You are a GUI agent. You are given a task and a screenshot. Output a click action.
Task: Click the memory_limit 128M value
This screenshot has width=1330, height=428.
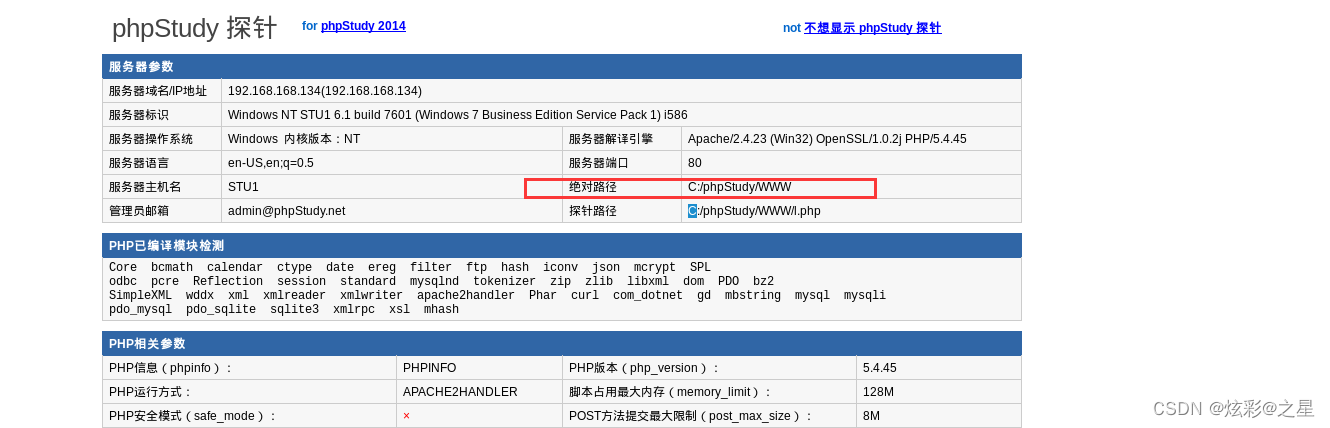(878, 392)
